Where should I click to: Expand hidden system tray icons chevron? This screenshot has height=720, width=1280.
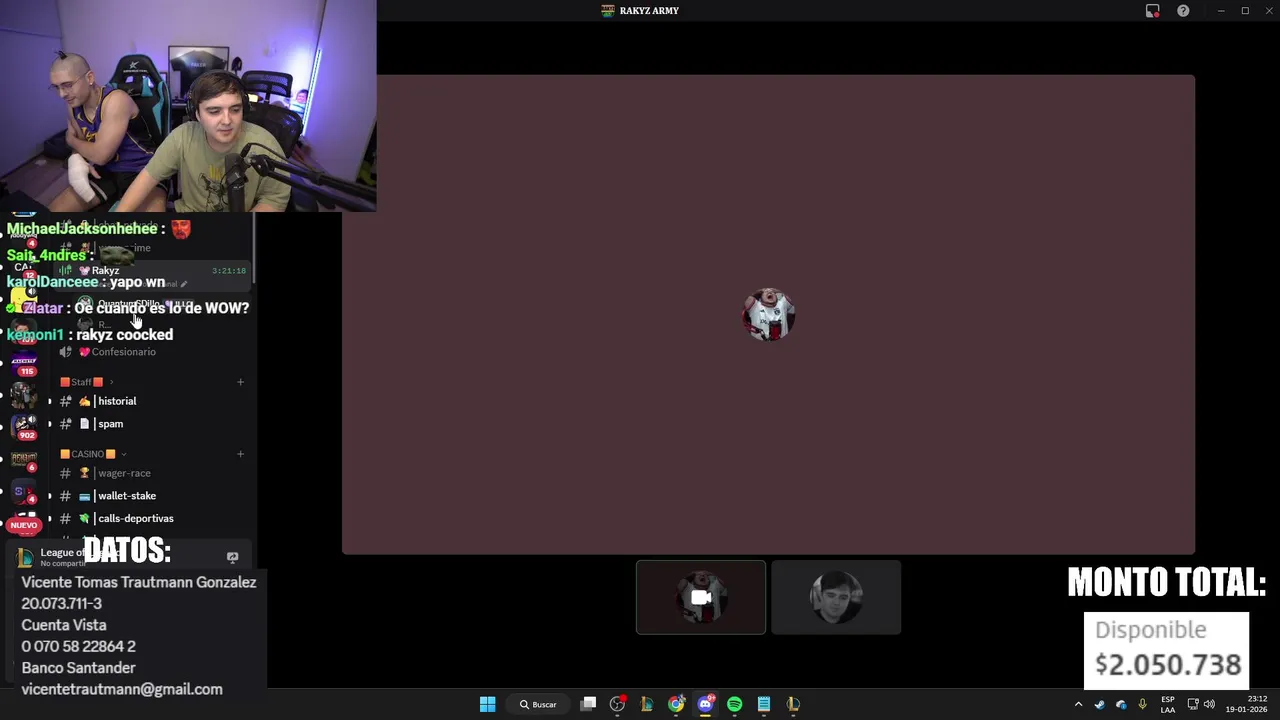coord(1078,704)
